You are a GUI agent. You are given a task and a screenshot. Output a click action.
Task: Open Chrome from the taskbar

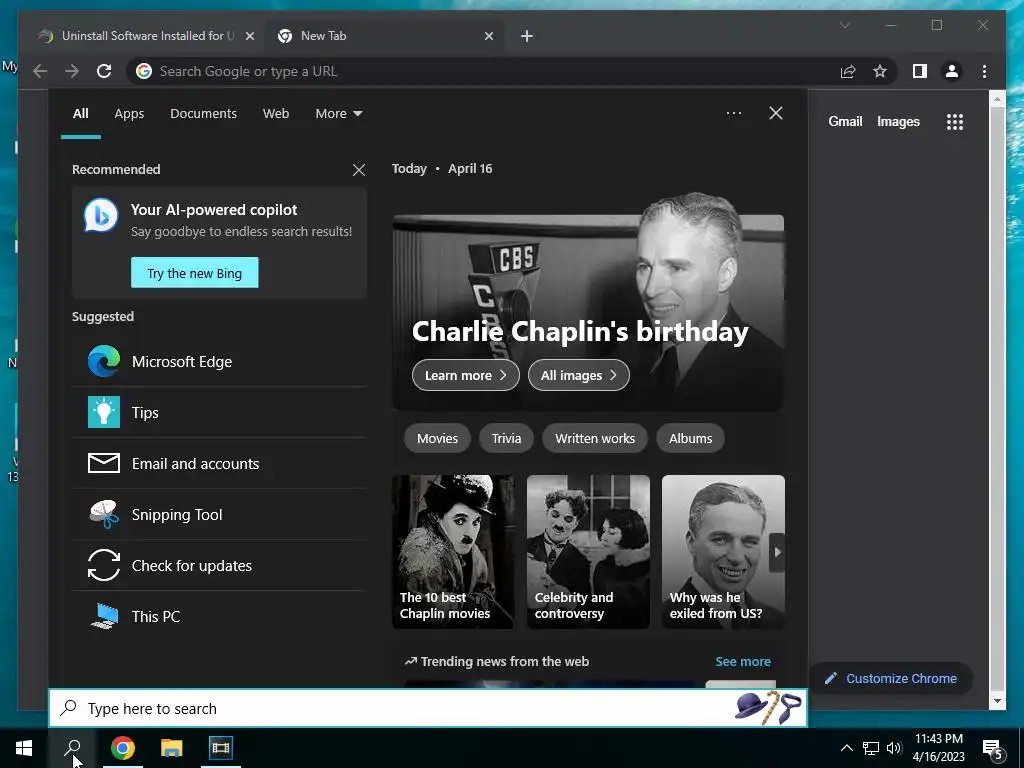(x=122, y=748)
